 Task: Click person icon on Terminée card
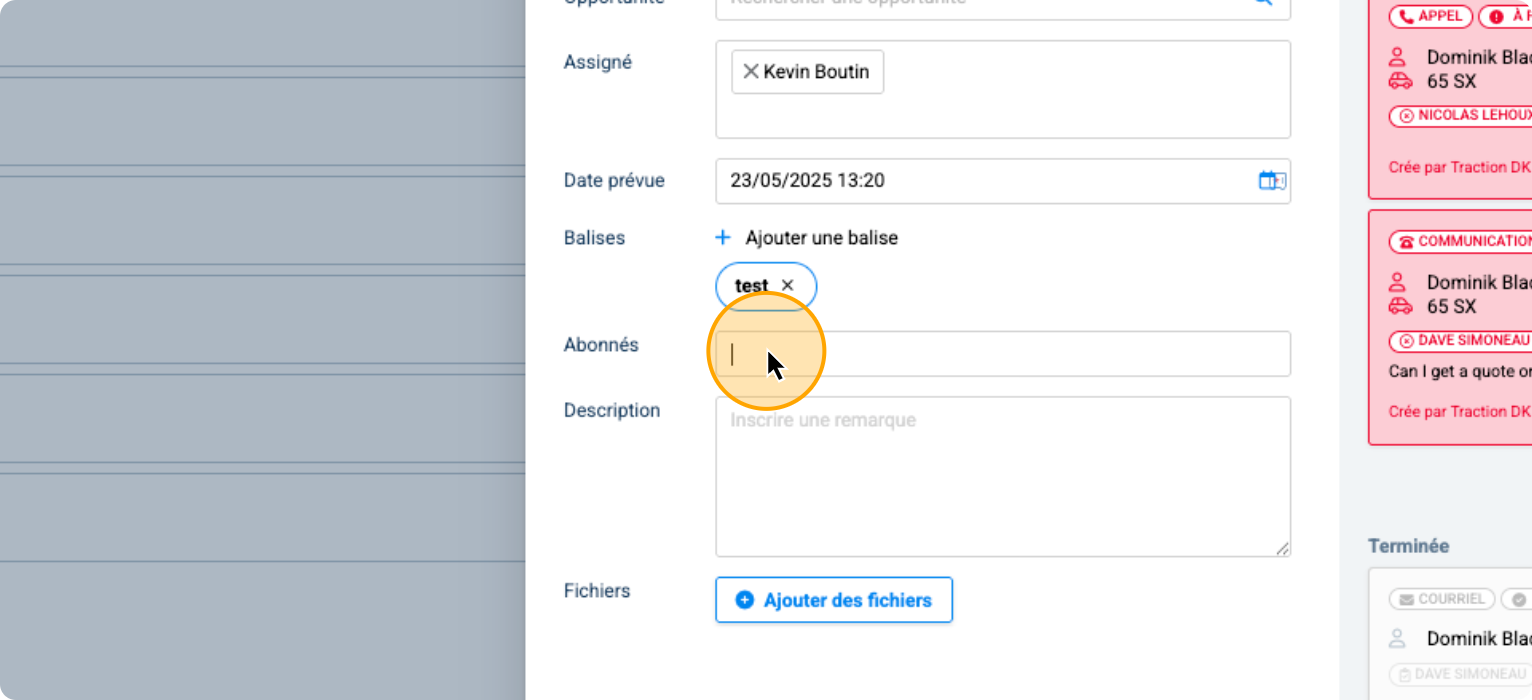(x=1399, y=639)
